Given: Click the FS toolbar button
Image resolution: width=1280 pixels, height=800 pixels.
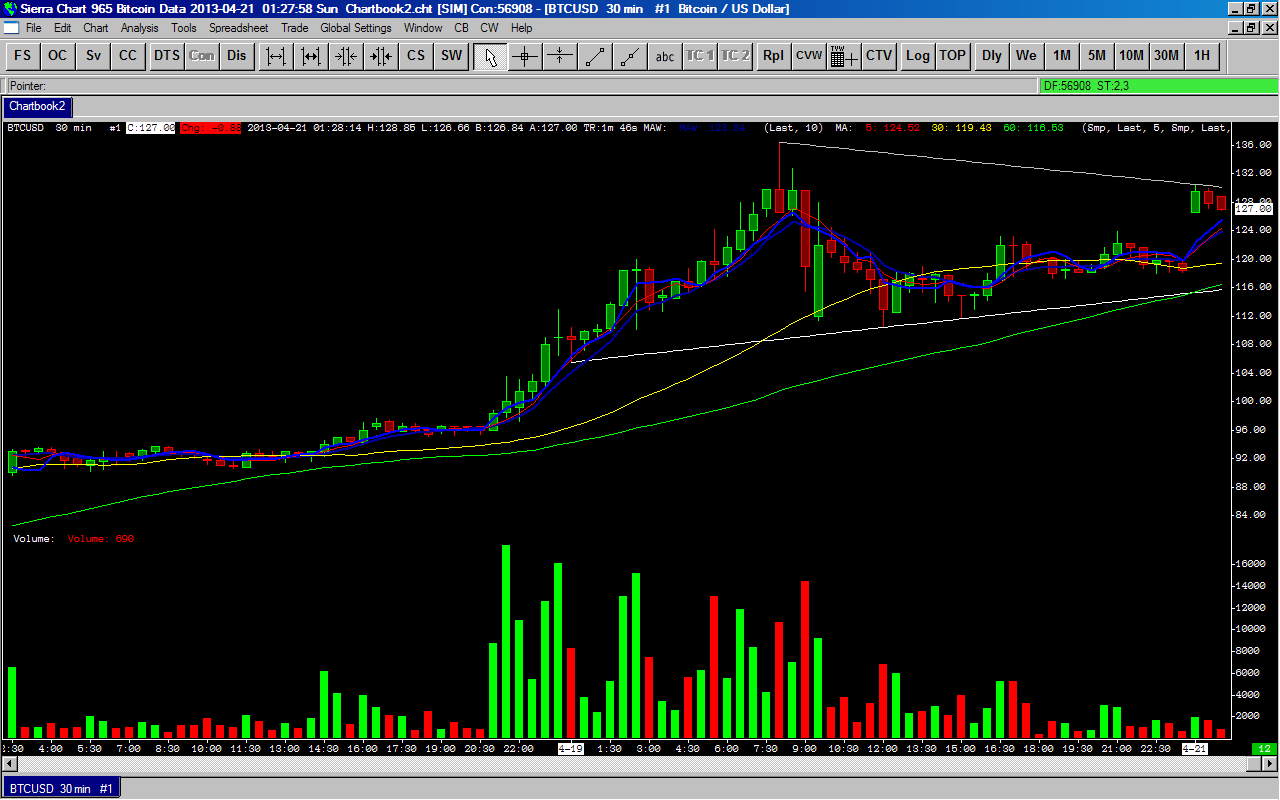Looking at the screenshot, I should point(22,56).
